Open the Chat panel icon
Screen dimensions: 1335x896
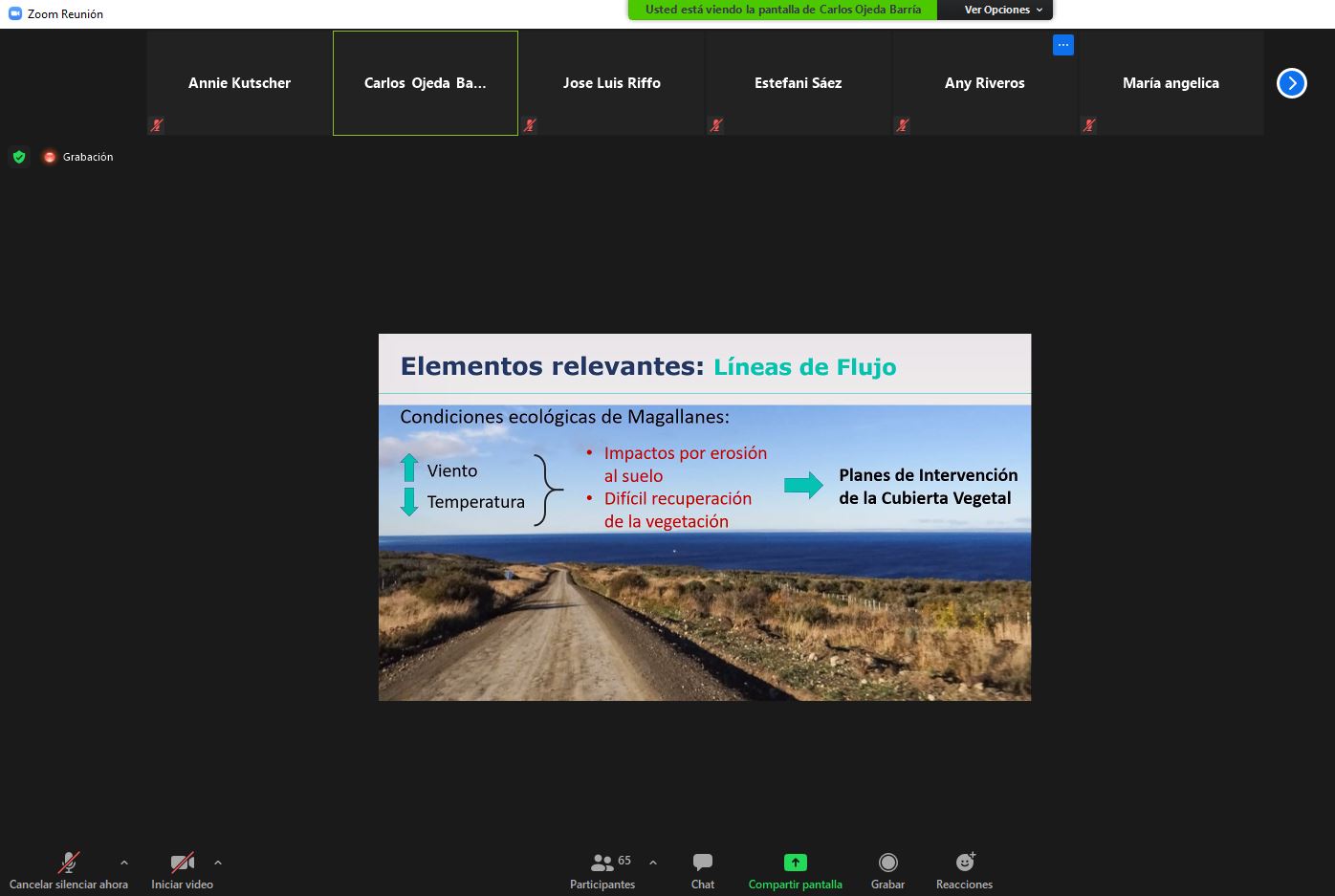[702, 863]
